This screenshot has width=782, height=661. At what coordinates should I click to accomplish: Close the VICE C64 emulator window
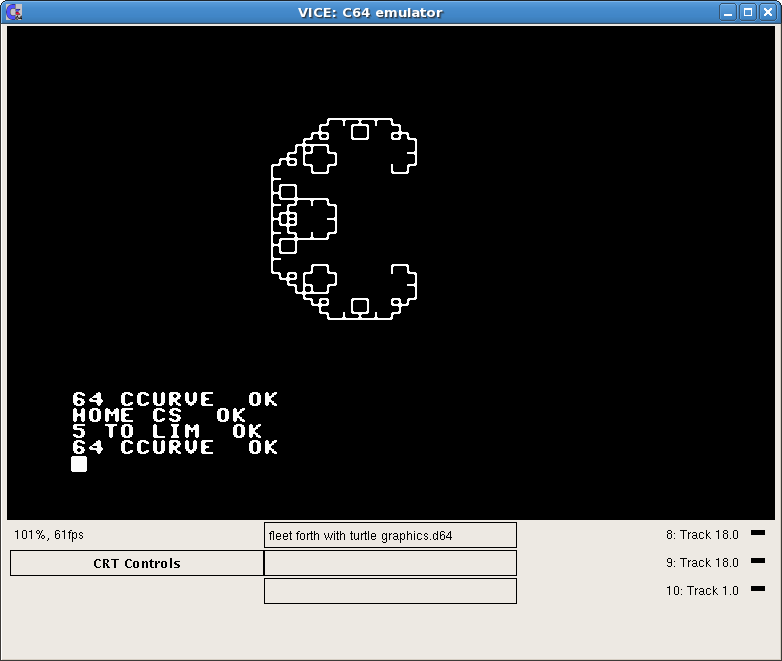tap(766, 12)
